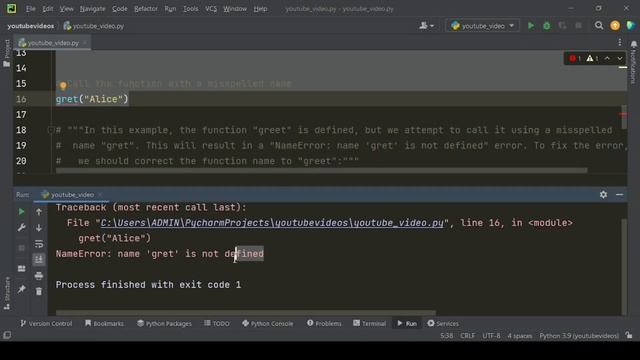The height and width of the screenshot is (360, 640).
Task: Open the Run menu
Action: [x=170, y=9]
